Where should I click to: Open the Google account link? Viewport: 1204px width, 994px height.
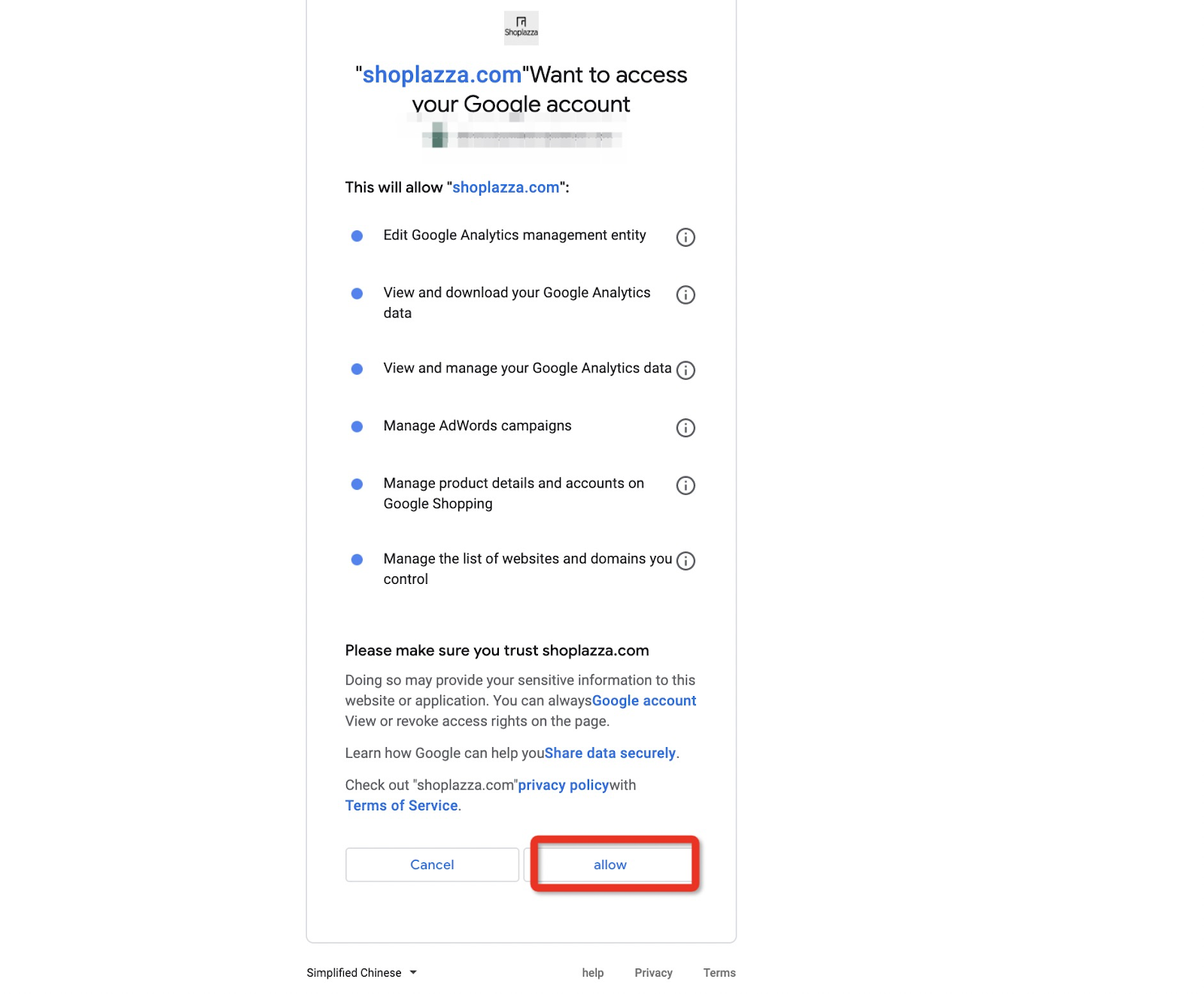pyautogui.click(x=644, y=701)
